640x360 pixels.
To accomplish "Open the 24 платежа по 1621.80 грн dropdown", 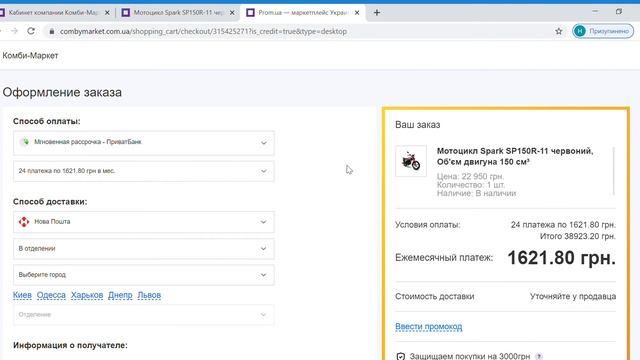I will click(144, 171).
